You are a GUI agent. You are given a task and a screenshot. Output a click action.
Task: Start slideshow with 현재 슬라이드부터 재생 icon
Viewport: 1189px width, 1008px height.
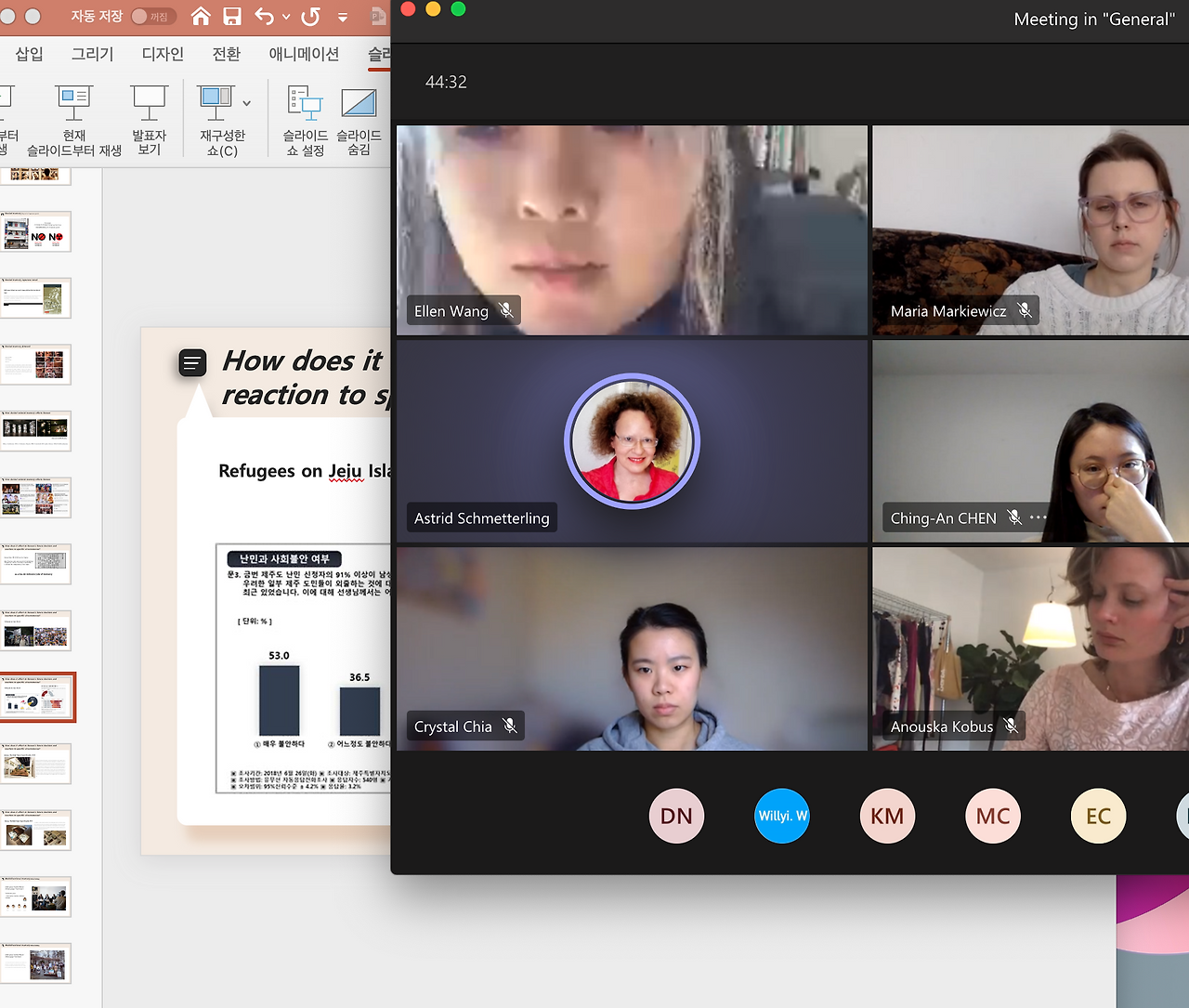[x=74, y=101]
